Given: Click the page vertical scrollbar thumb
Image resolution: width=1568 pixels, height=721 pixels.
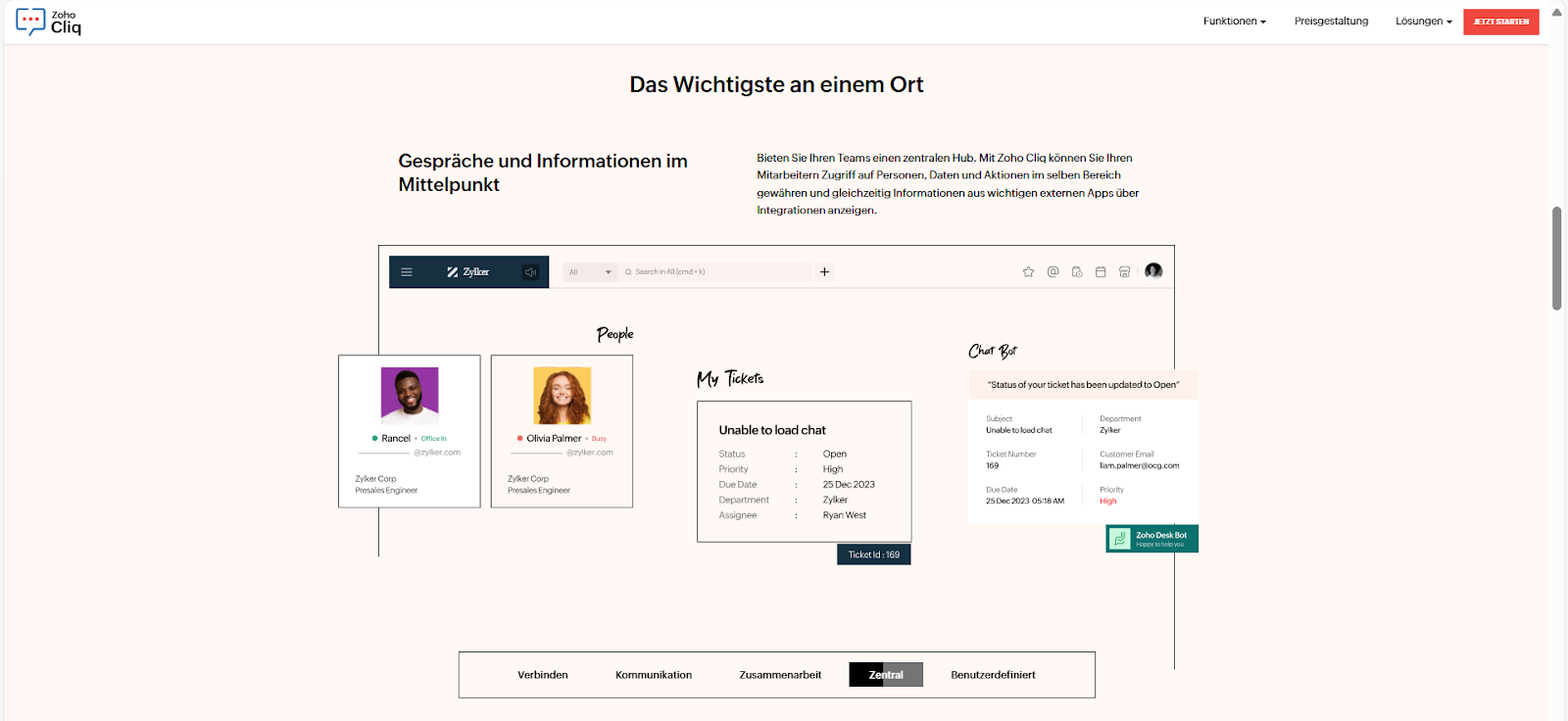Looking at the screenshot, I should 1556,259.
